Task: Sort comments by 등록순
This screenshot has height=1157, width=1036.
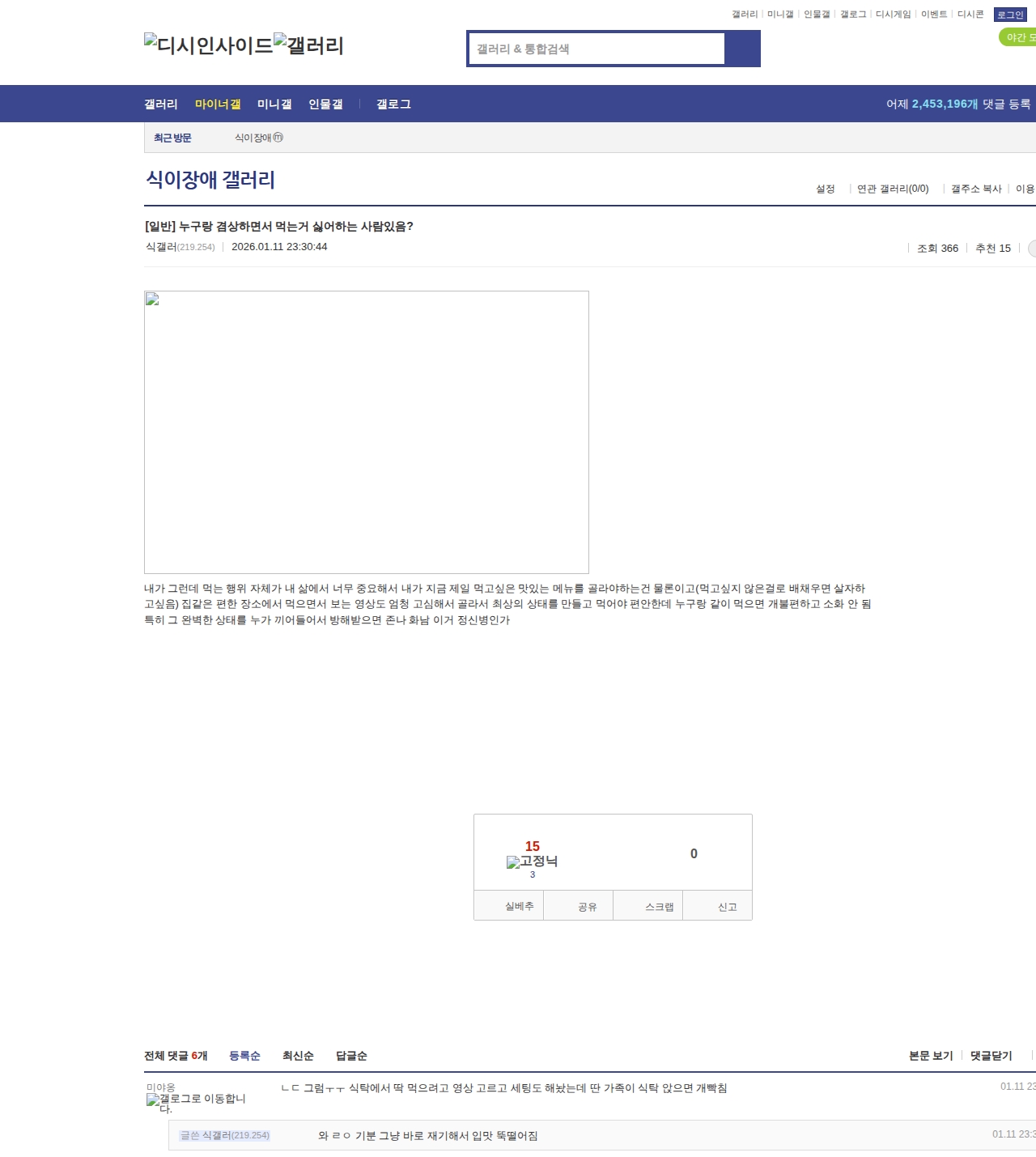Action: [244, 1056]
